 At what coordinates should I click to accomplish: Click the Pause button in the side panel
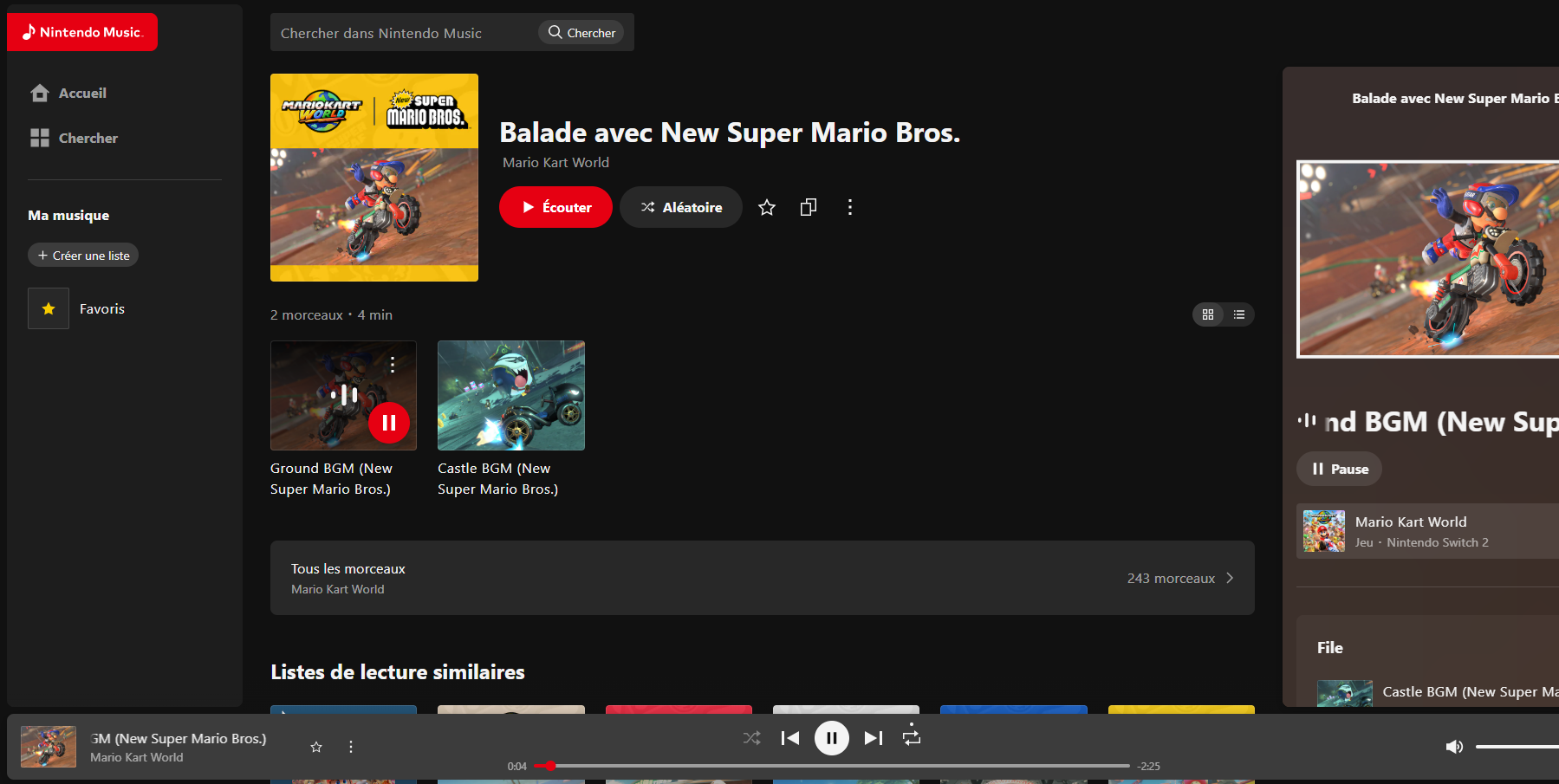(1339, 469)
